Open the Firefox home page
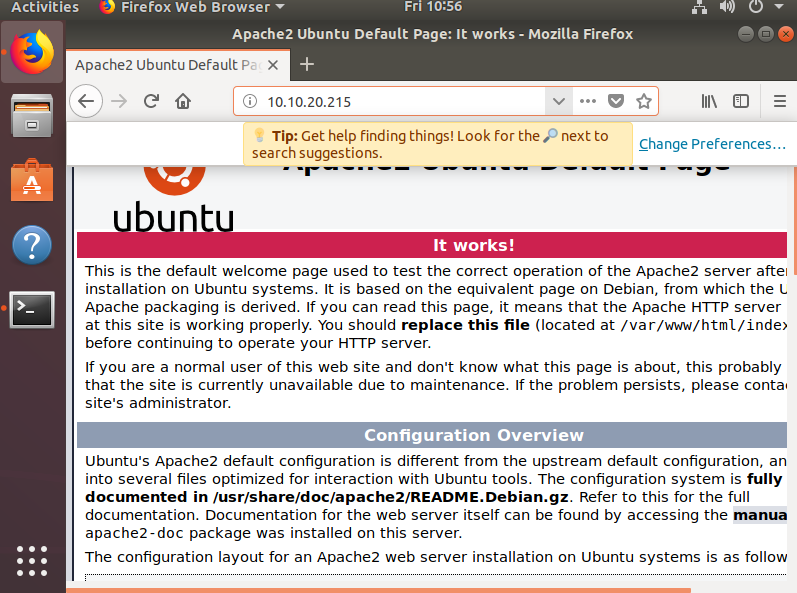Viewport: 797px width, 593px height. click(183, 101)
